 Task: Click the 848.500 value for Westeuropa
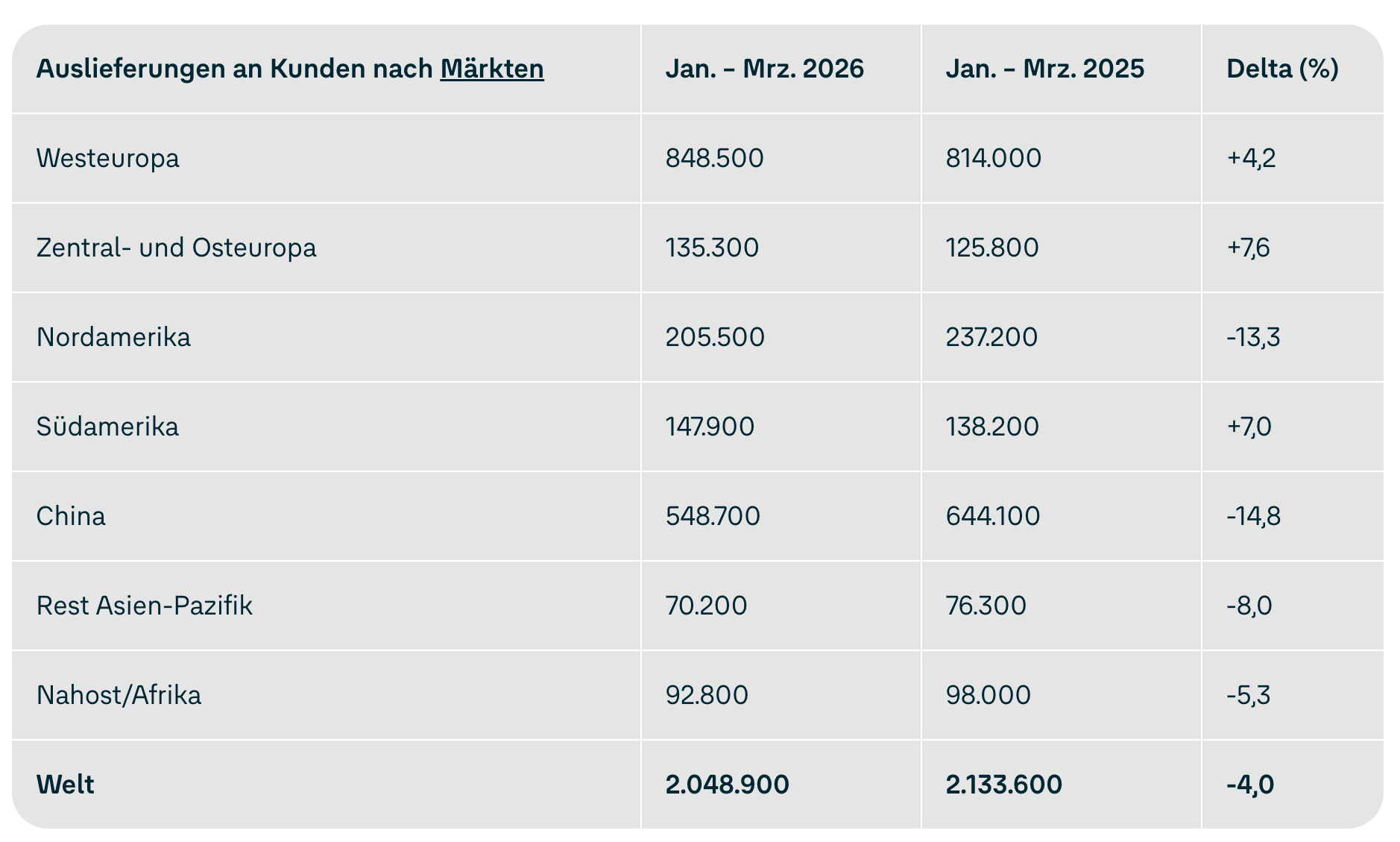click(x=714, y=158)
